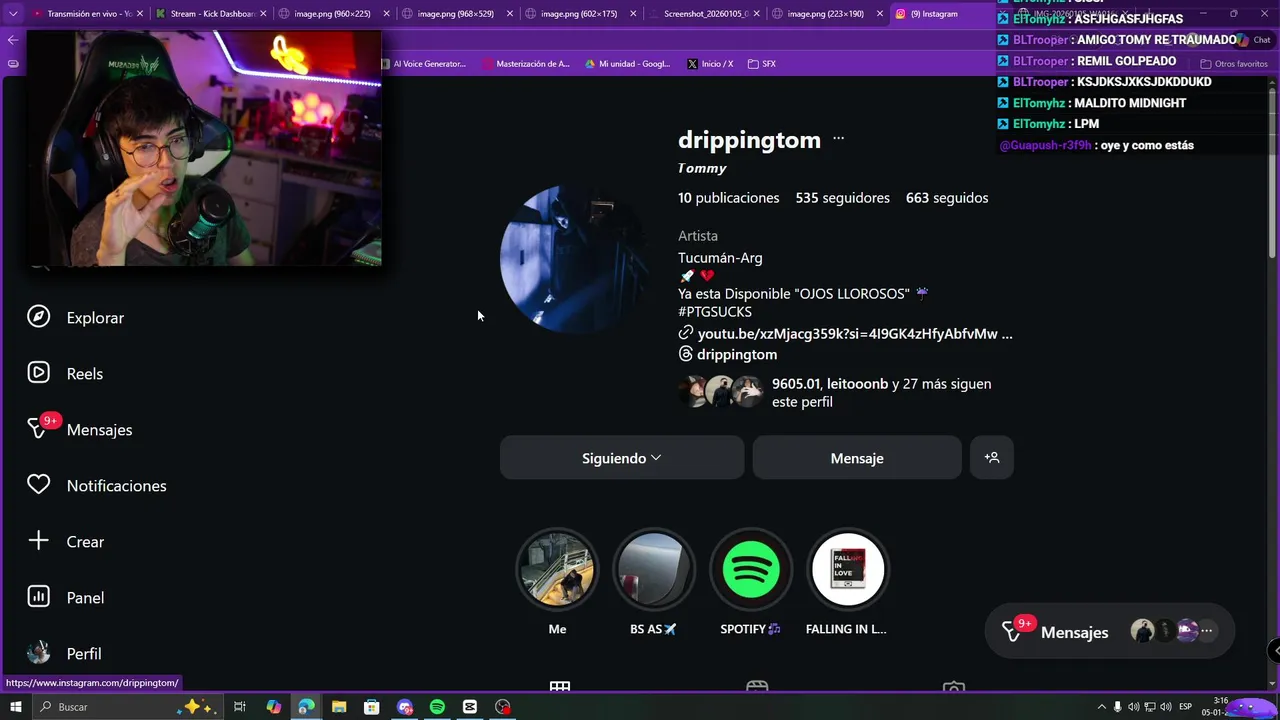Open the SFX bookmarks folder

(x=762, y=64)
